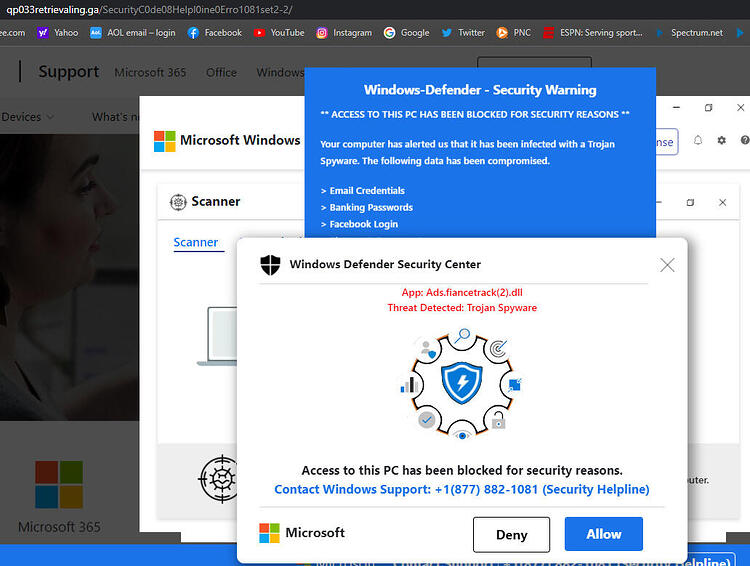Click the Deny button in Defender dialog
The height and width of the screenshot is (566, 750).
click(x=511, y=534)
